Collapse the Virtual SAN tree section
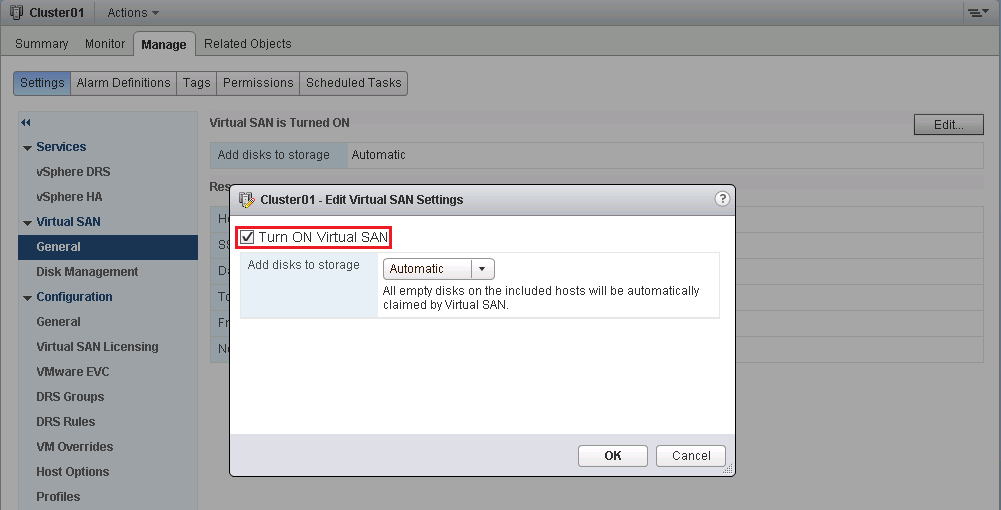The image size is (1001, 510). click(27, 223)
